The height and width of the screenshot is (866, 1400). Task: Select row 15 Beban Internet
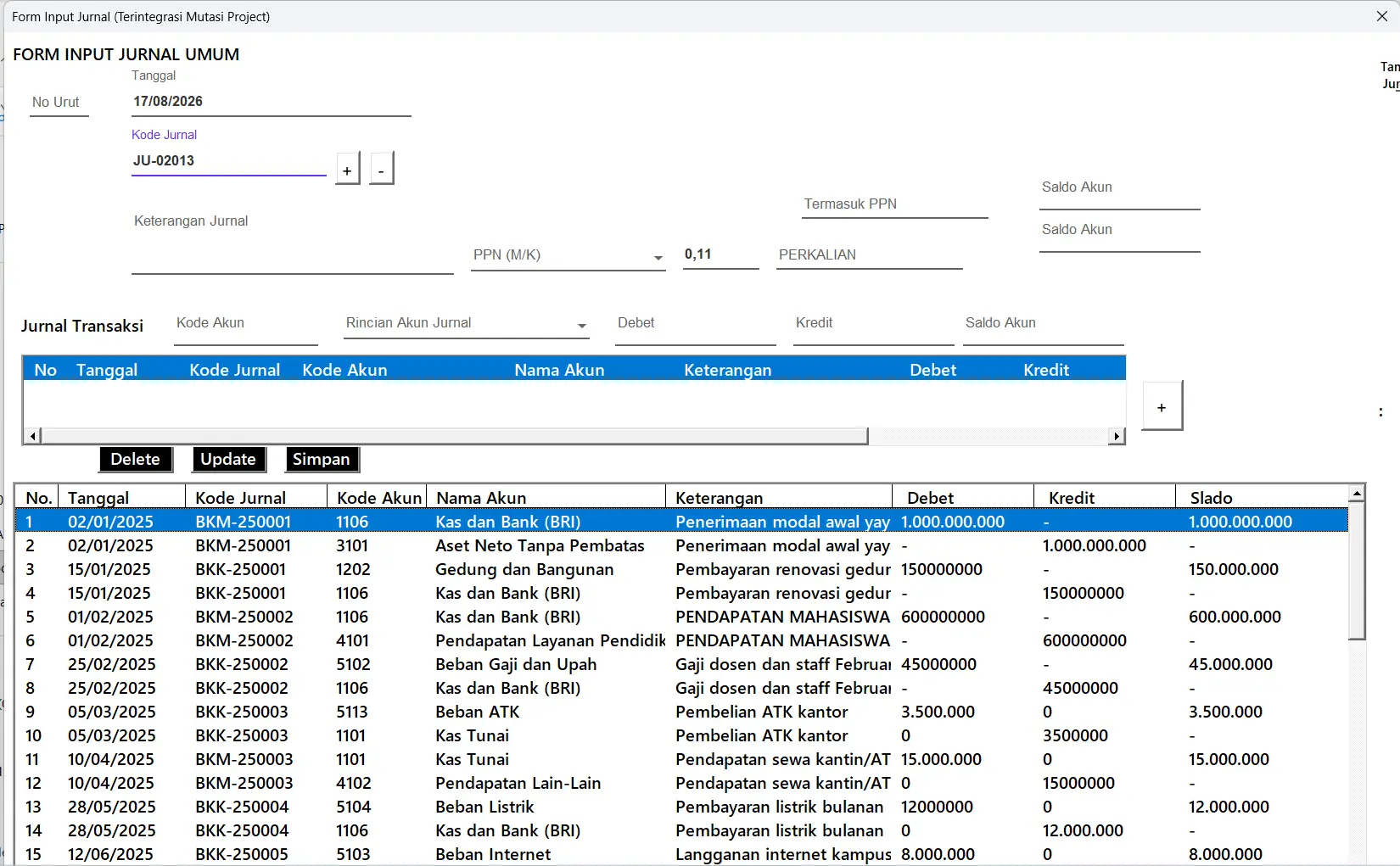681,854
